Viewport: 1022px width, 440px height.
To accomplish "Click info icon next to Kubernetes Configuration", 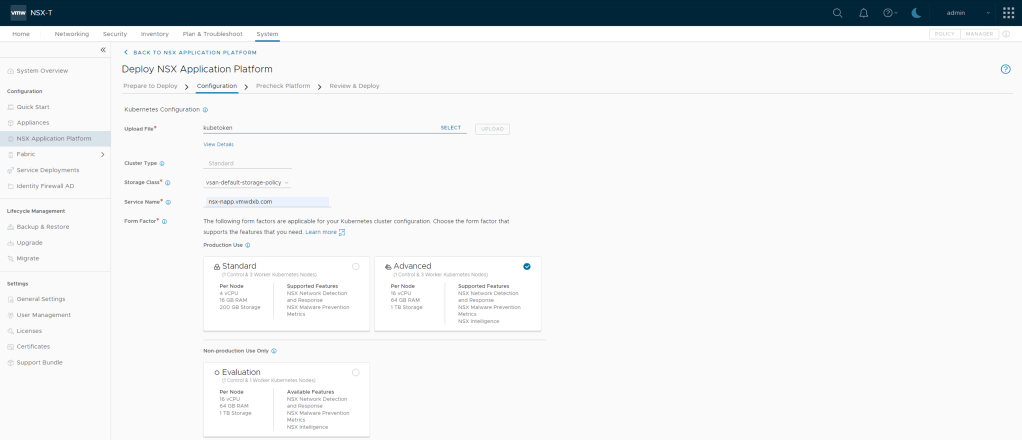I will pos(205,109).
